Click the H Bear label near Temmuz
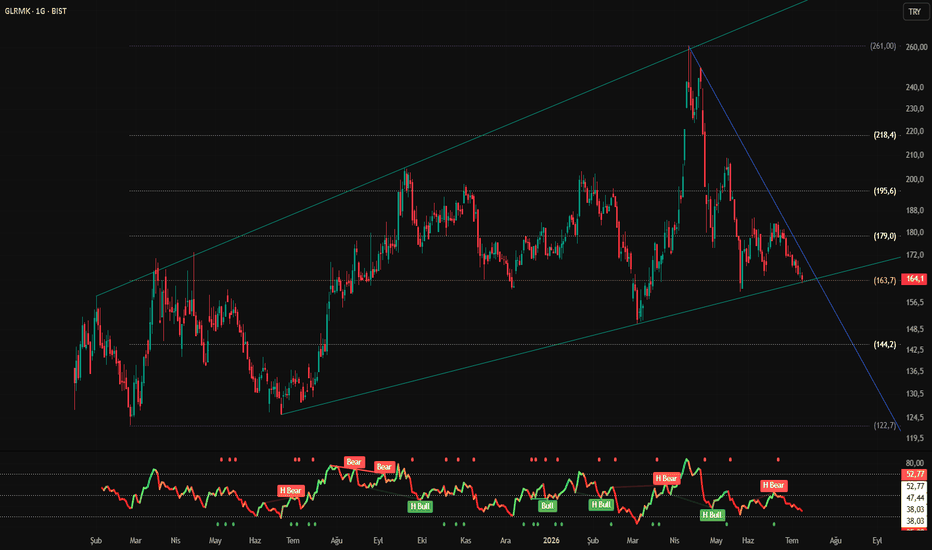Image resolution: width=932 pixels, height=550 pixels. [x=773, y=485]
